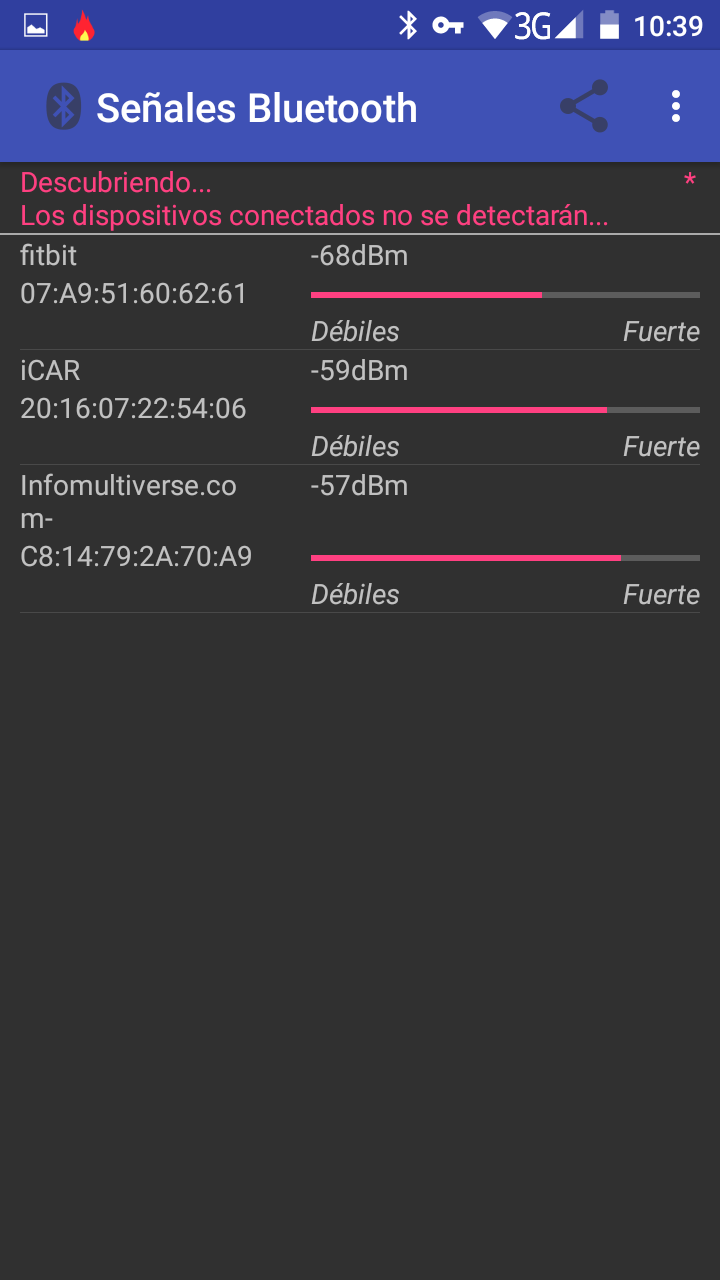720x1280 pixels.
Task: Tap the battery icon in status bar
Action: tap(609, 25)
